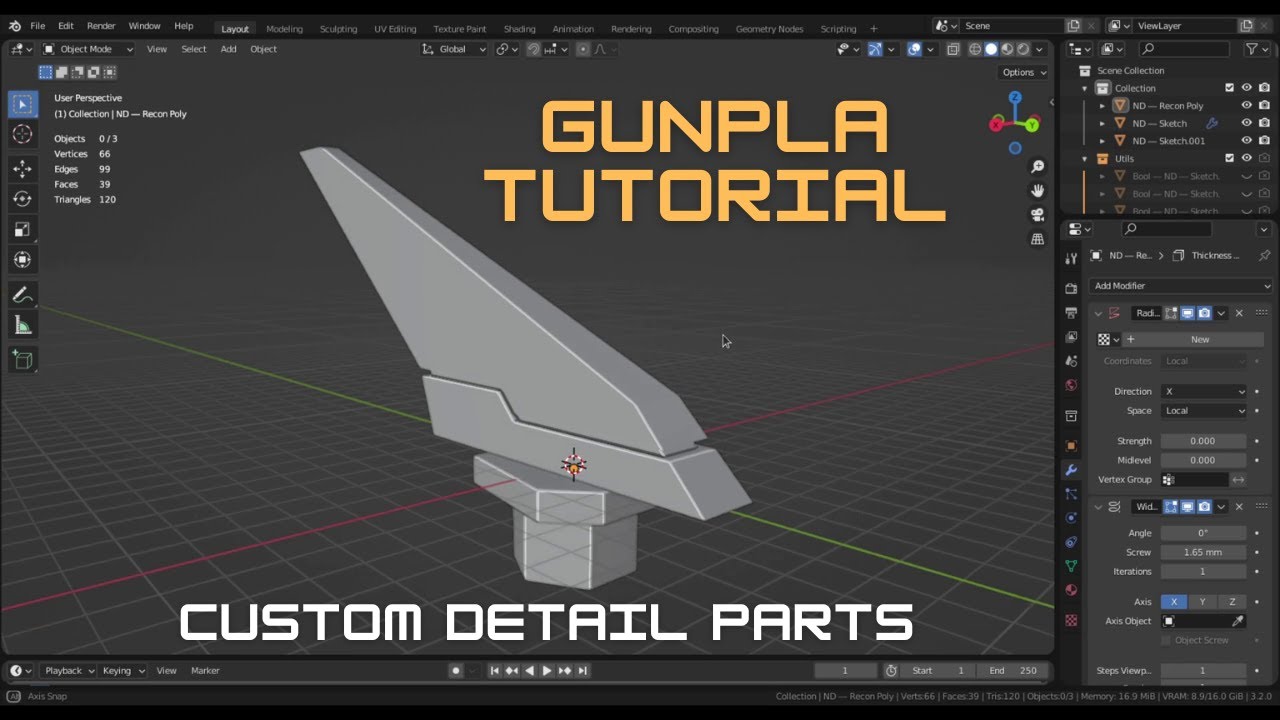Open the Add Modifier dropdown

click(1180, 286)
